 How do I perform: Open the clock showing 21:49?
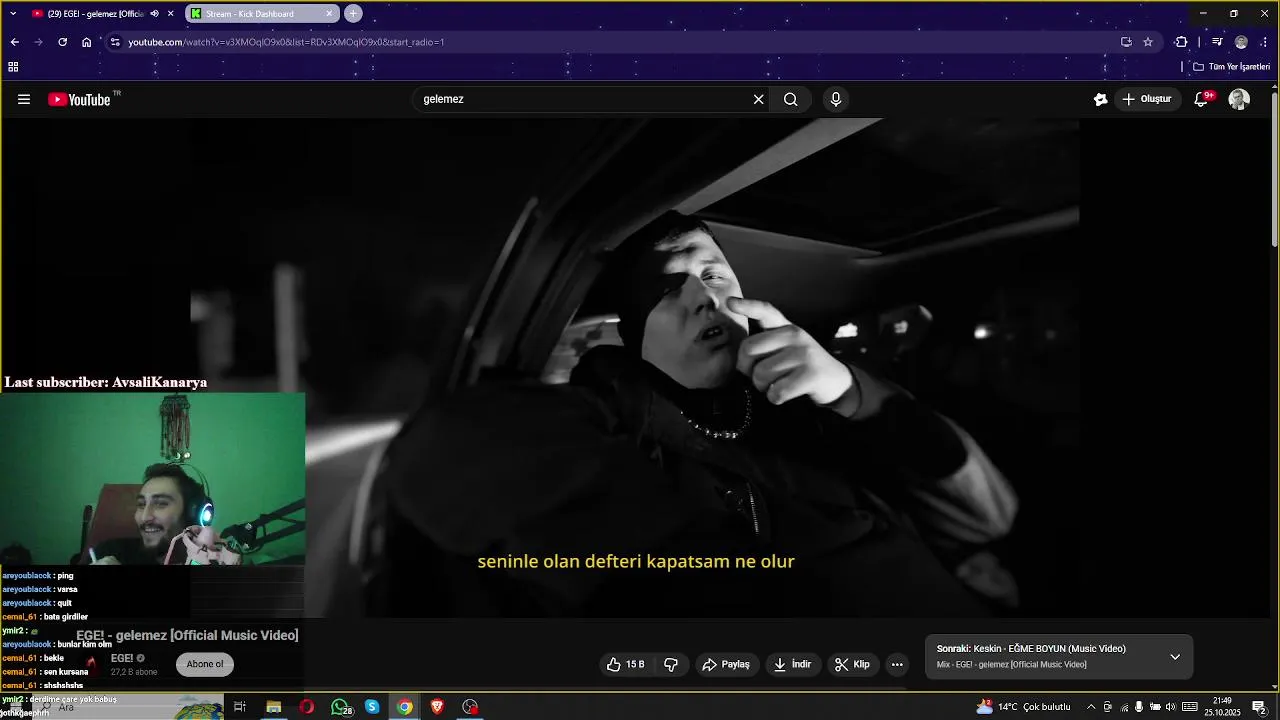pyautogui.click(x=1221, y=707)
